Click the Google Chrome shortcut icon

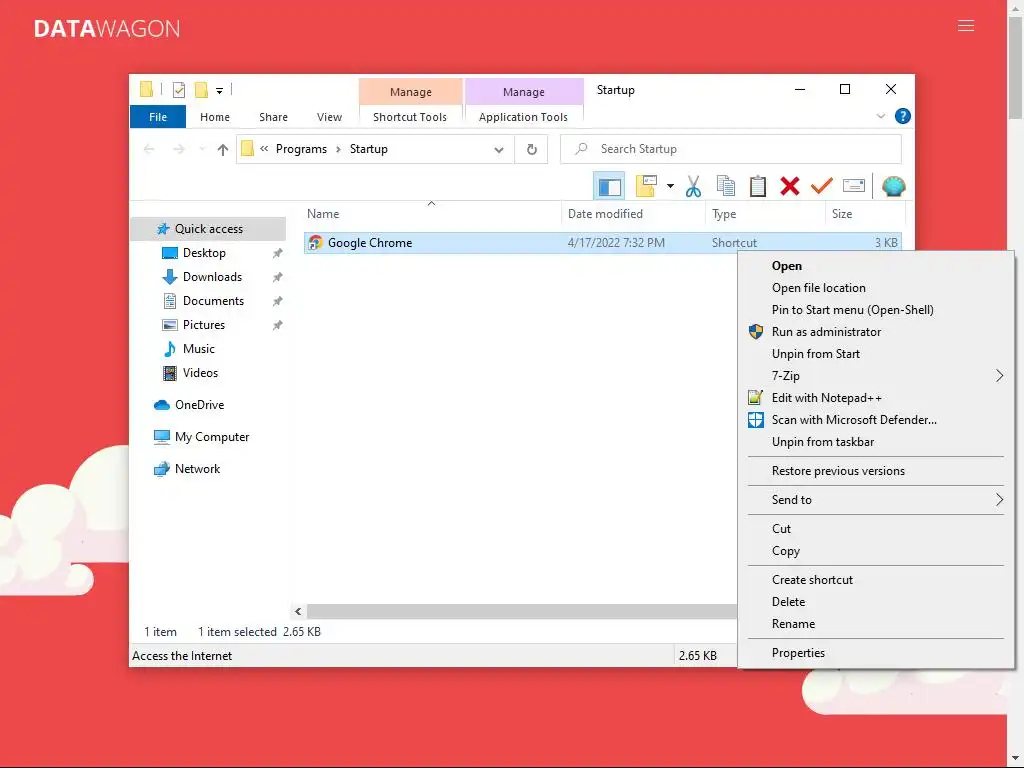(315, 243)
